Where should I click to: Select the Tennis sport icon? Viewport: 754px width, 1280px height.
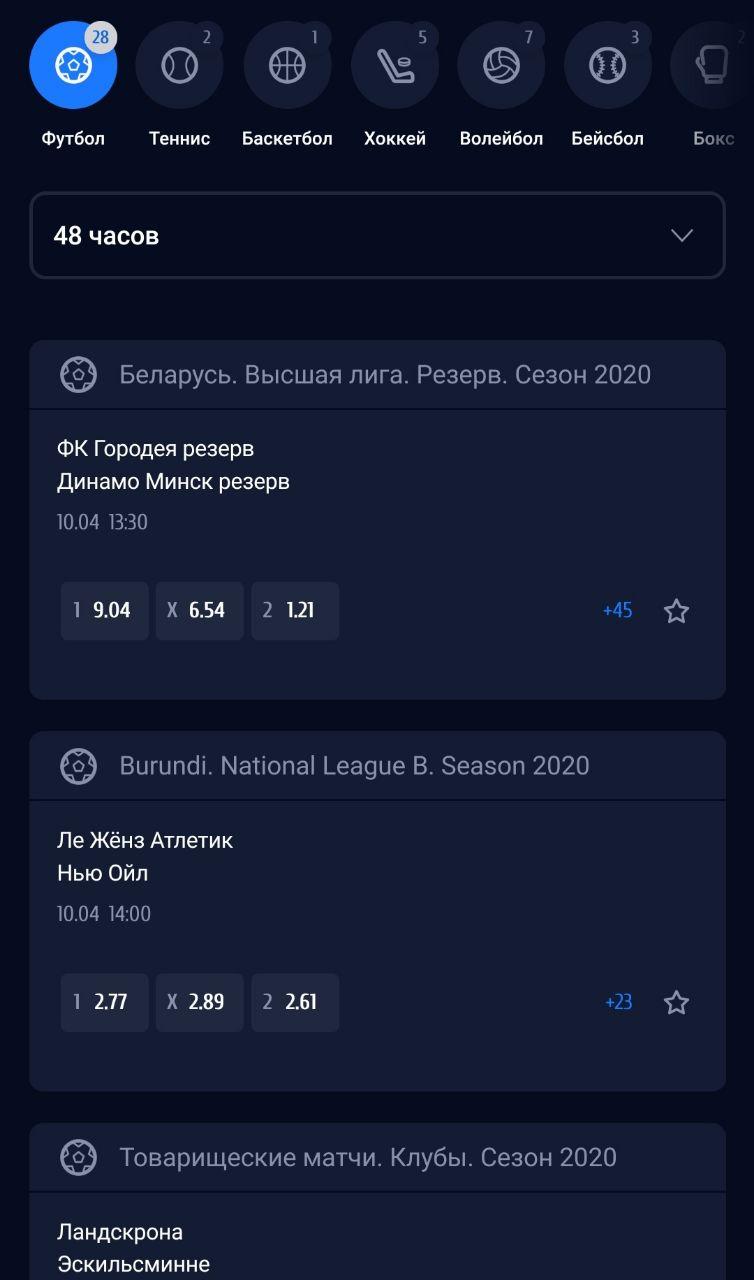click(179, 66)
